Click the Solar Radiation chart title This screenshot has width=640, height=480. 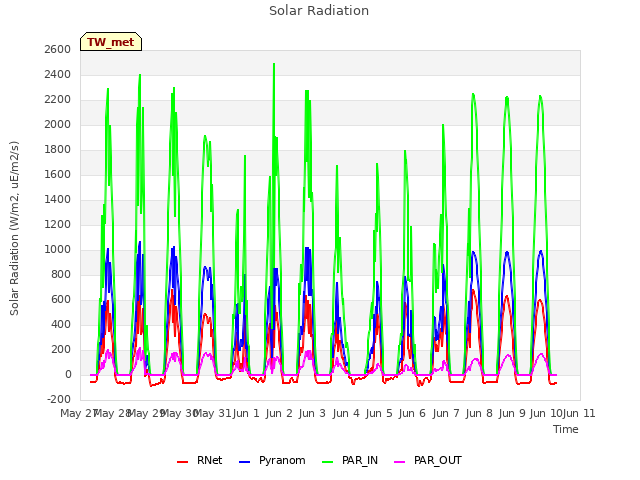click(x=319, y=11)
